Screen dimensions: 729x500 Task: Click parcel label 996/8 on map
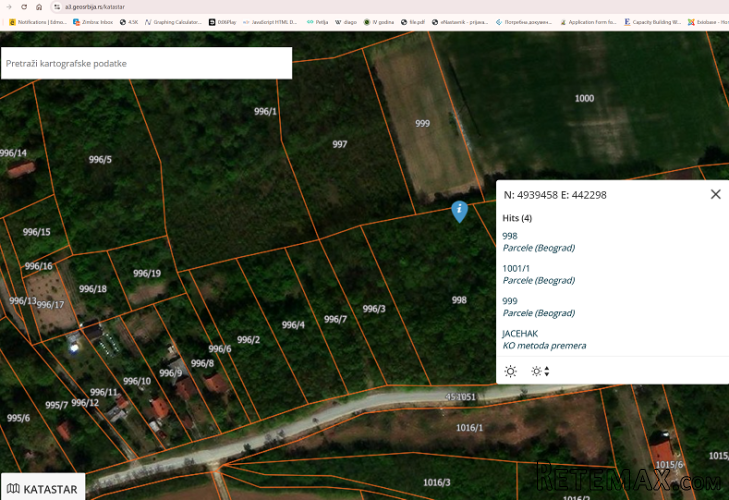pos(202,363)
